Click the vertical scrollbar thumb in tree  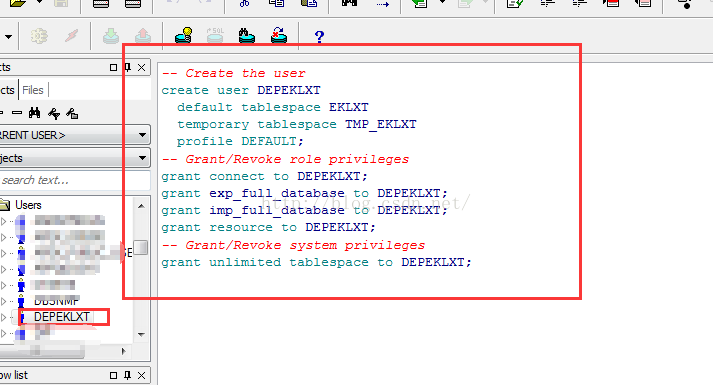[x=141, y=247]
